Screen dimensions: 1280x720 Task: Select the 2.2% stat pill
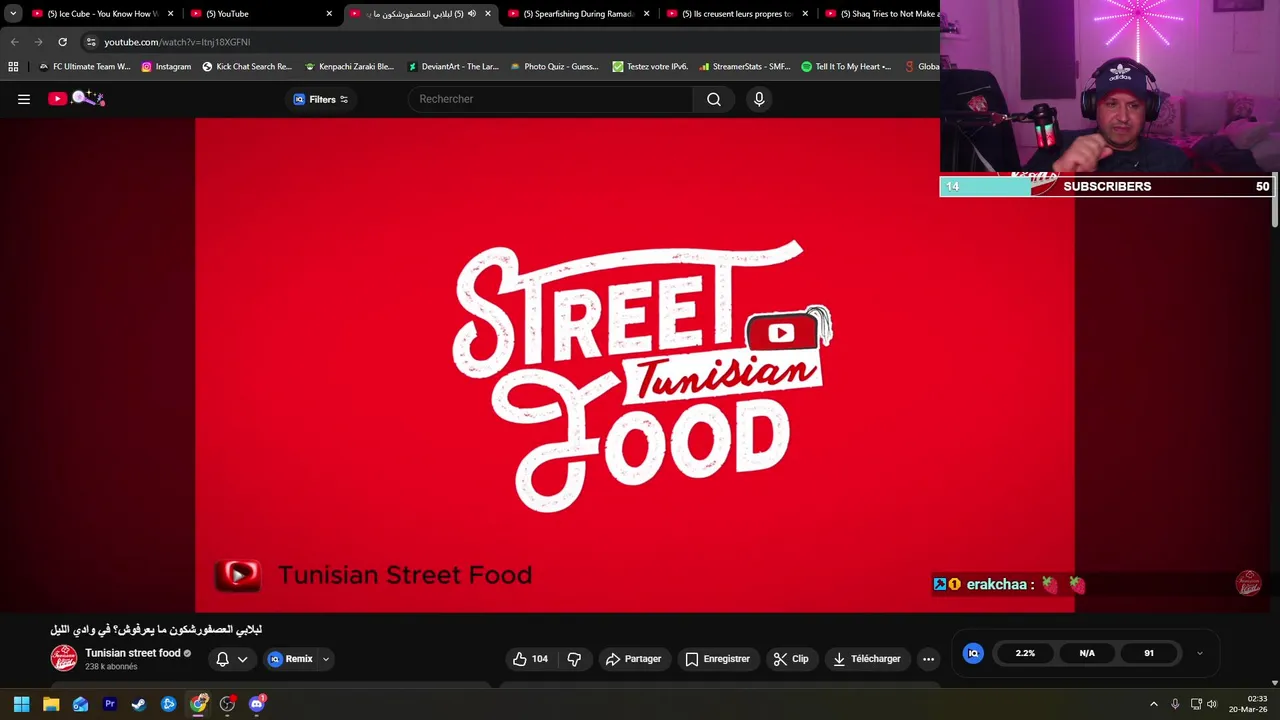point(1025,653)
